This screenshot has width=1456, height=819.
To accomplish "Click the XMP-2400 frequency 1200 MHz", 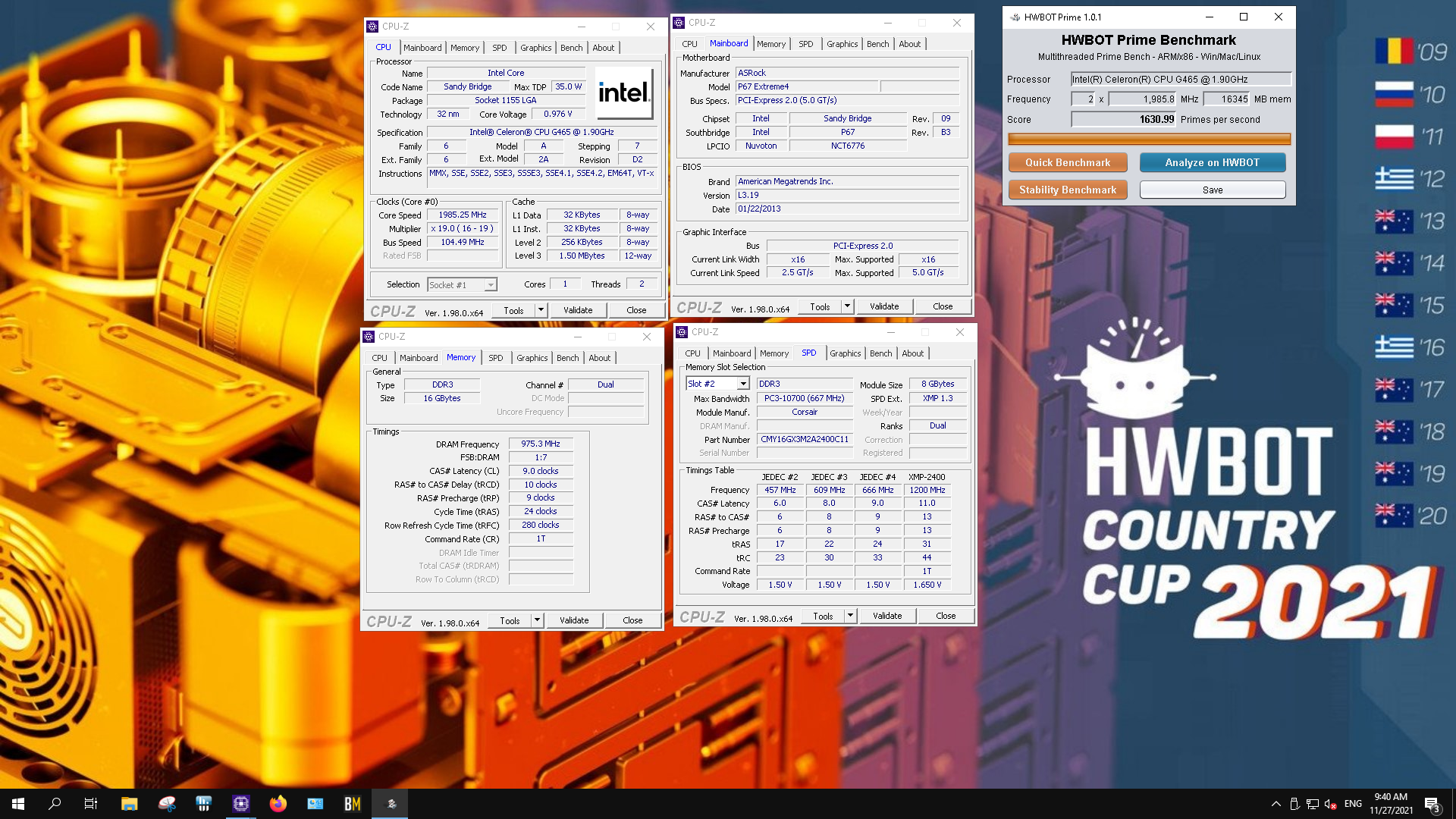I will pos(927,490).
